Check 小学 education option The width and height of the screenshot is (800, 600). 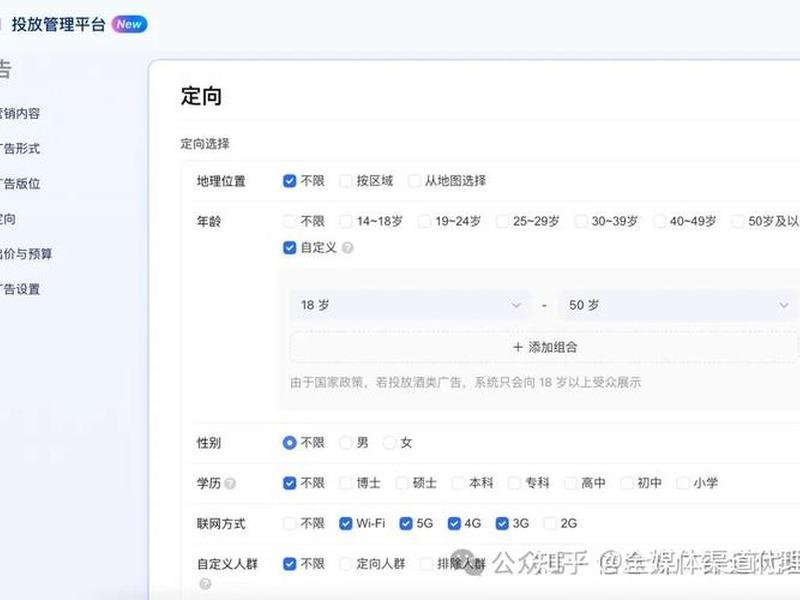(682, 483)
